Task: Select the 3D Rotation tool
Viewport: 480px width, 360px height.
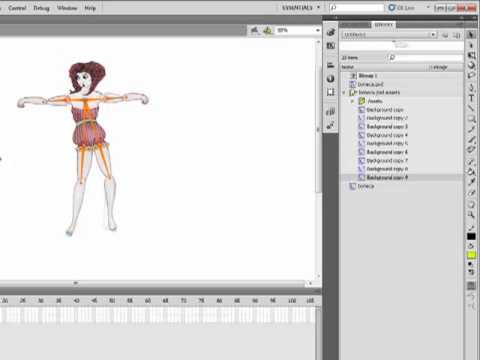Action: [x=471, y=65]
